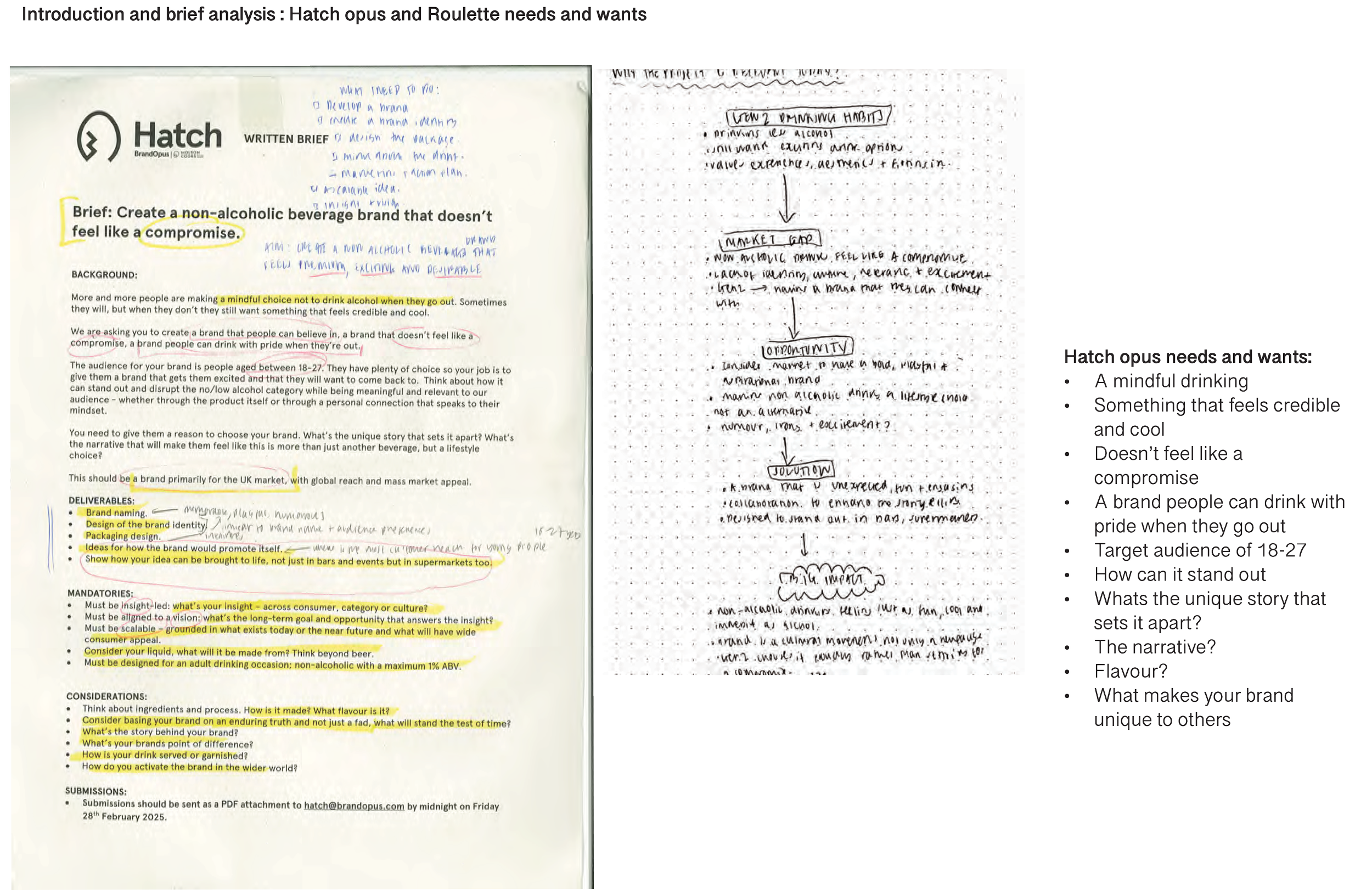The image size is (1372, 890).
Task: Click the Market Gap boxed heading
Action: (769, 240)
